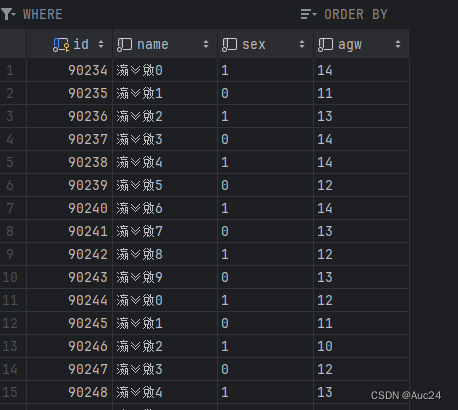Click agw cell in row 90242
This screenshot has width=458, height=410.
pos(361,254)
